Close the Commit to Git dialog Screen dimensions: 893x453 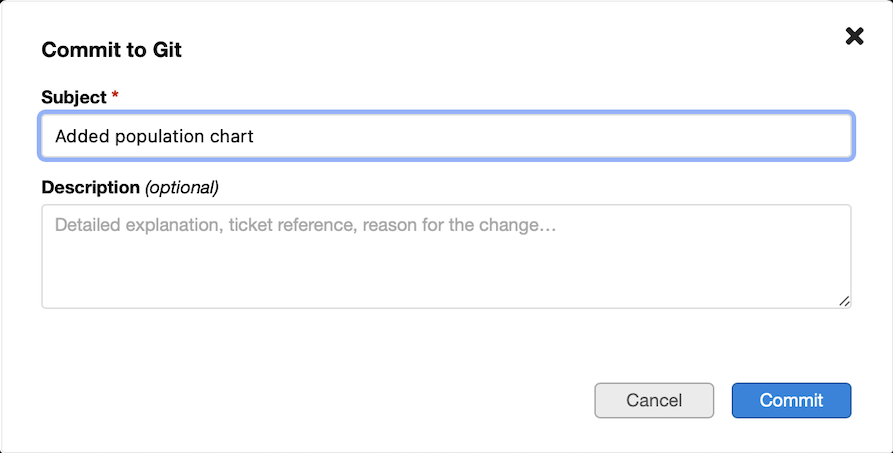coord(854,37)
